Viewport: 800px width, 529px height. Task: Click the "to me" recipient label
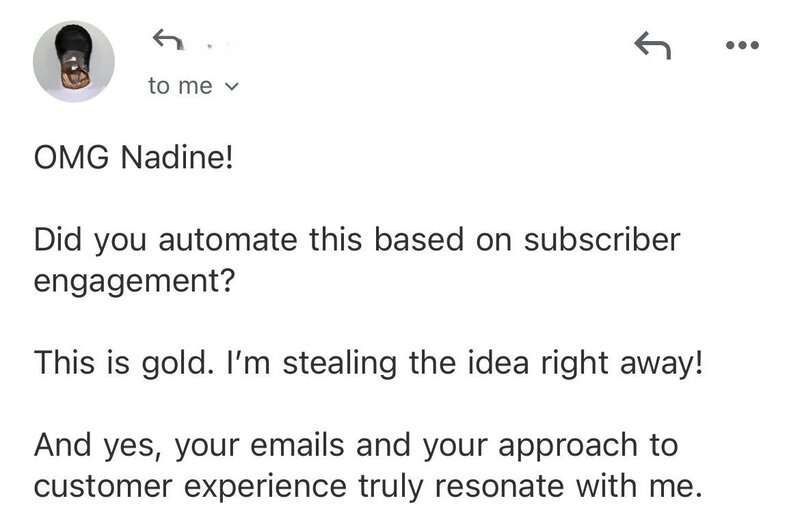click(180, 86)
